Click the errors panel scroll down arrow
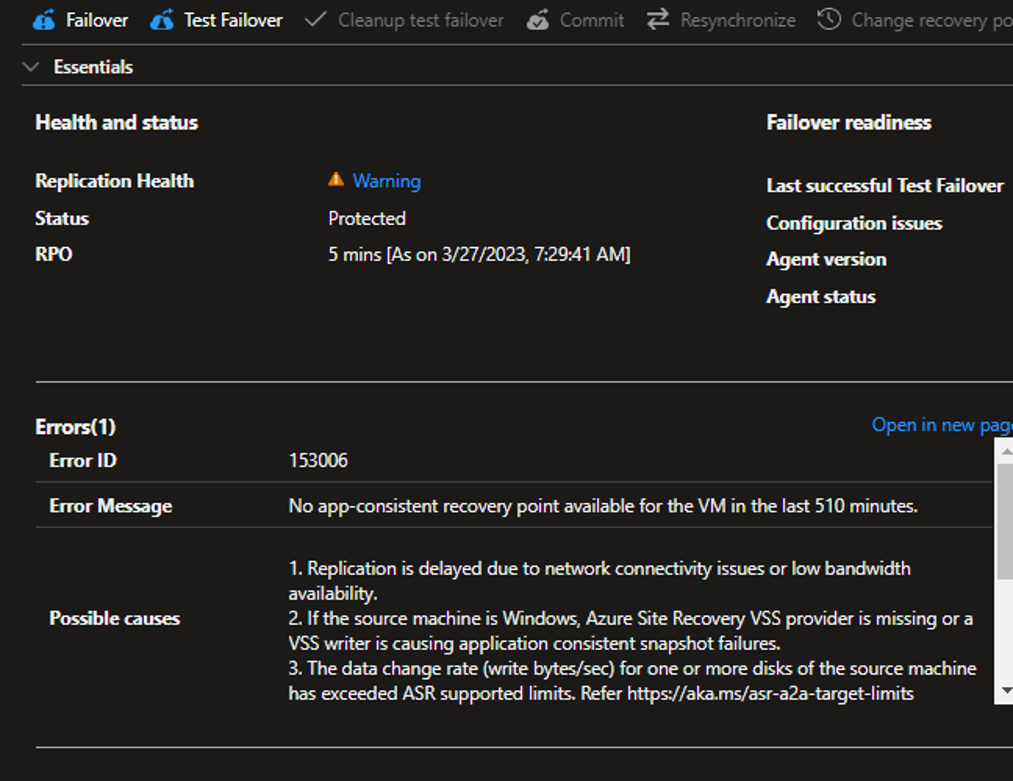 (1005, 691)
